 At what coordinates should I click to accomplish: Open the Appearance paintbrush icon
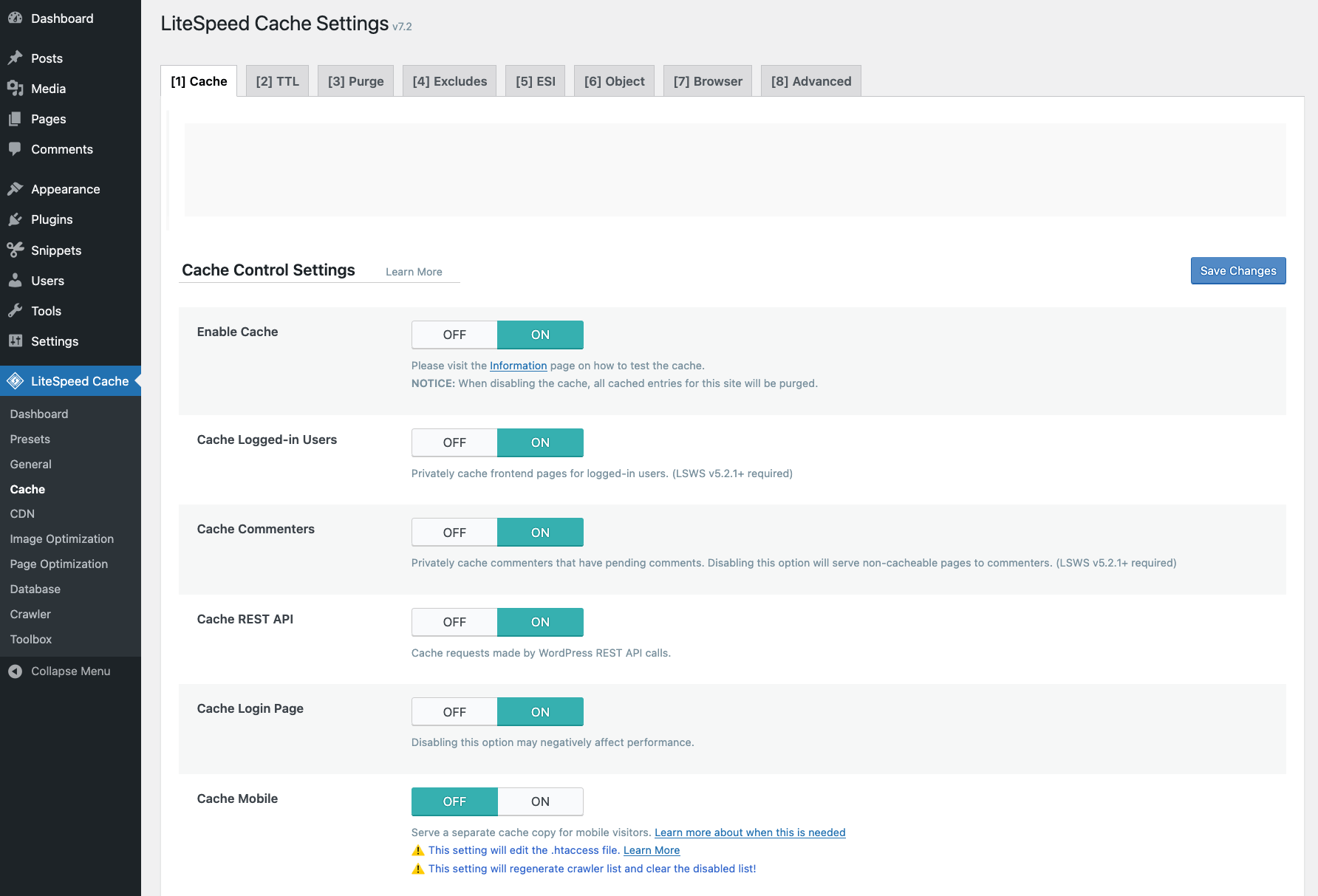15,188
